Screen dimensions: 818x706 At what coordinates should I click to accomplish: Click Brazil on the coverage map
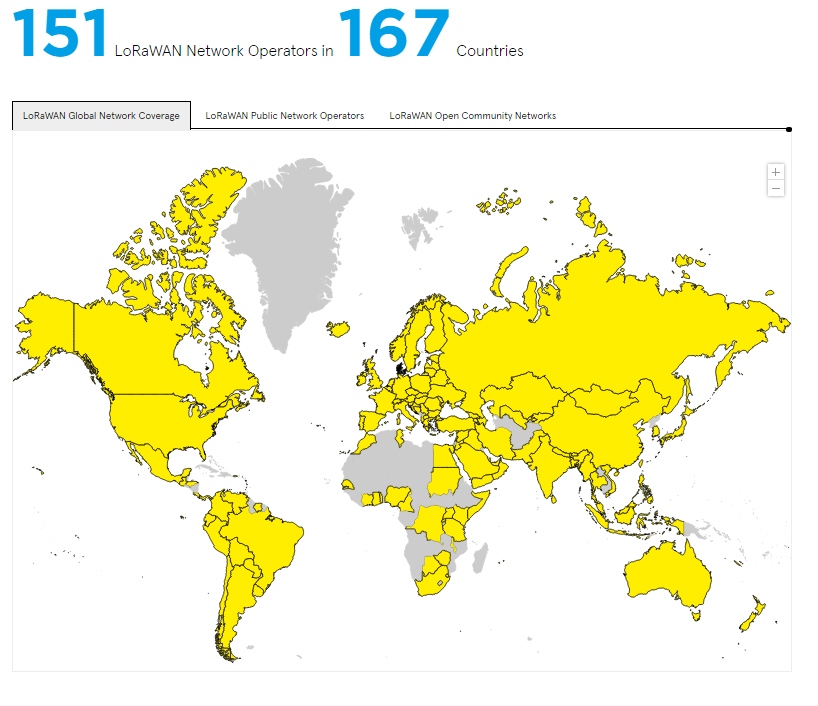coord(269,543)
